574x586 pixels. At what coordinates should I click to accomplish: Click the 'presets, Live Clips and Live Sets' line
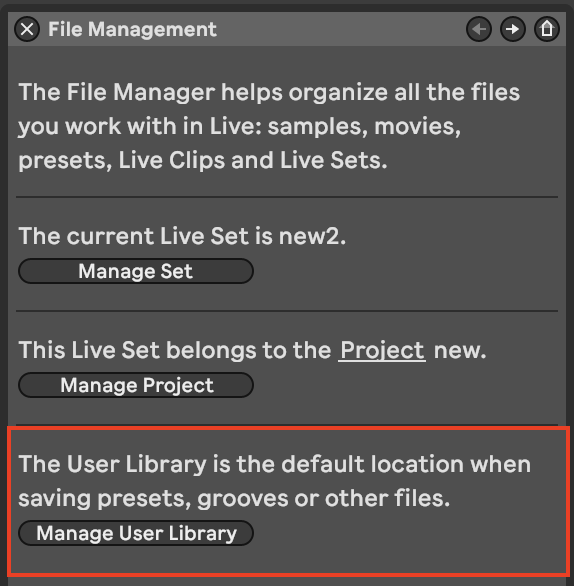coord(203,161)
